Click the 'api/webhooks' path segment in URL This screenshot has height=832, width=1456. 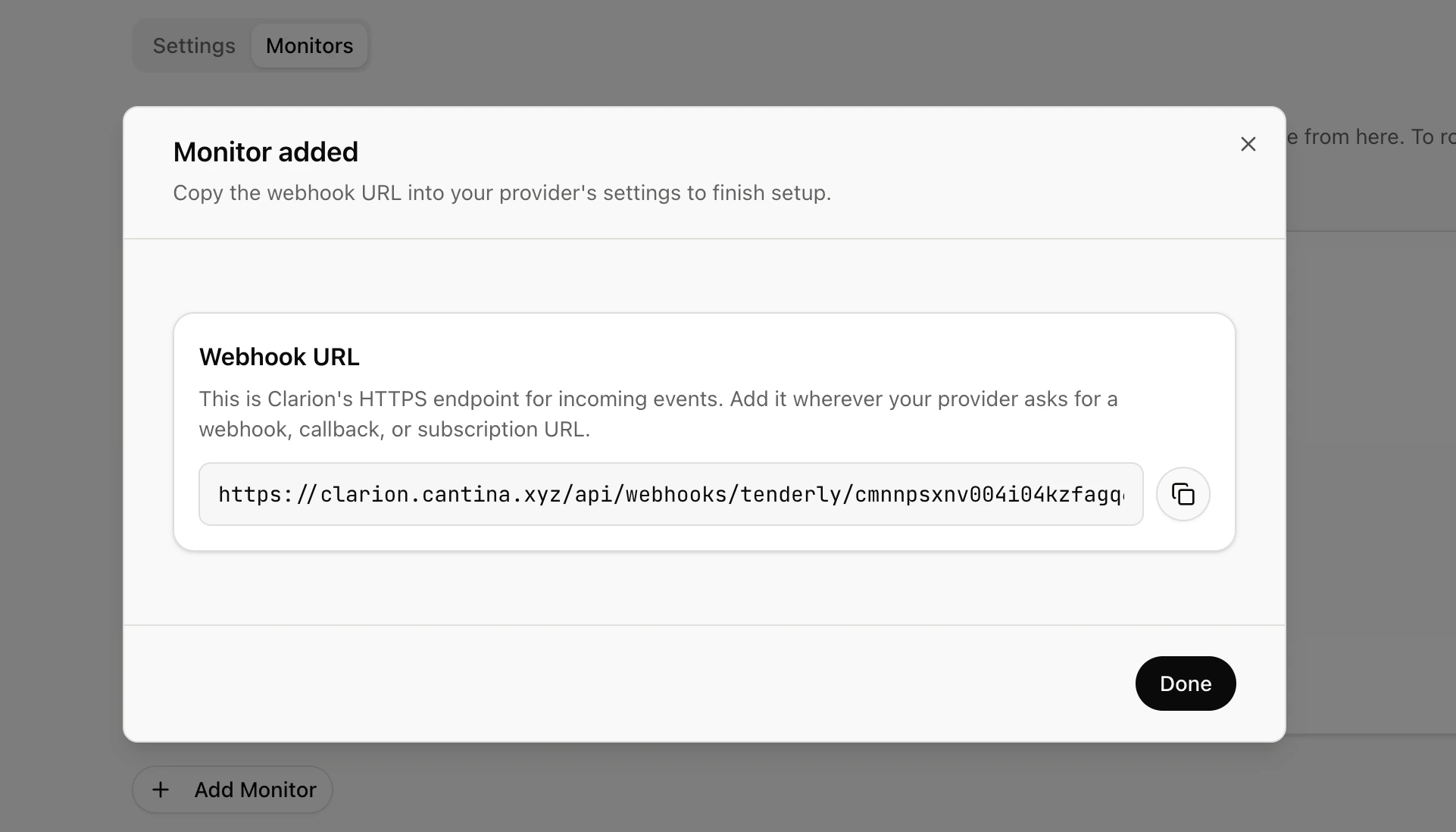coord(651,494)
